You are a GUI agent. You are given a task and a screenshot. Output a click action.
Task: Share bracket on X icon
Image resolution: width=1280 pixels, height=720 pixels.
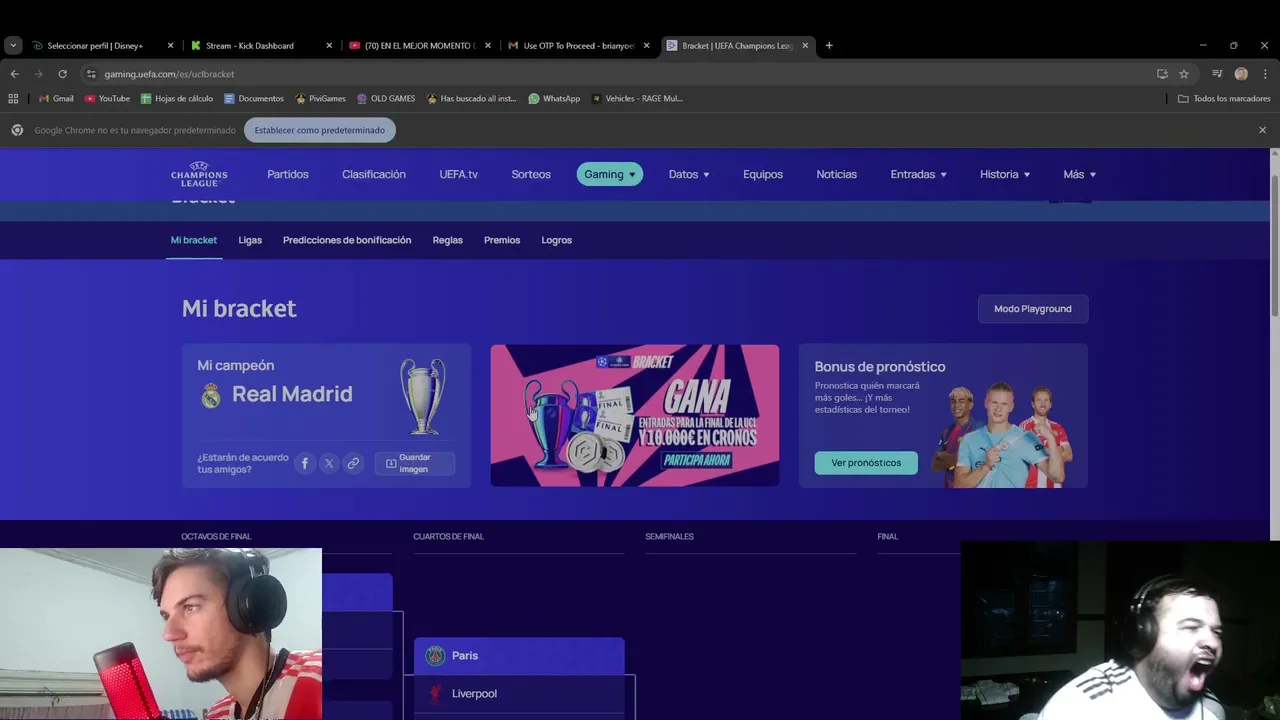[328, 463]
